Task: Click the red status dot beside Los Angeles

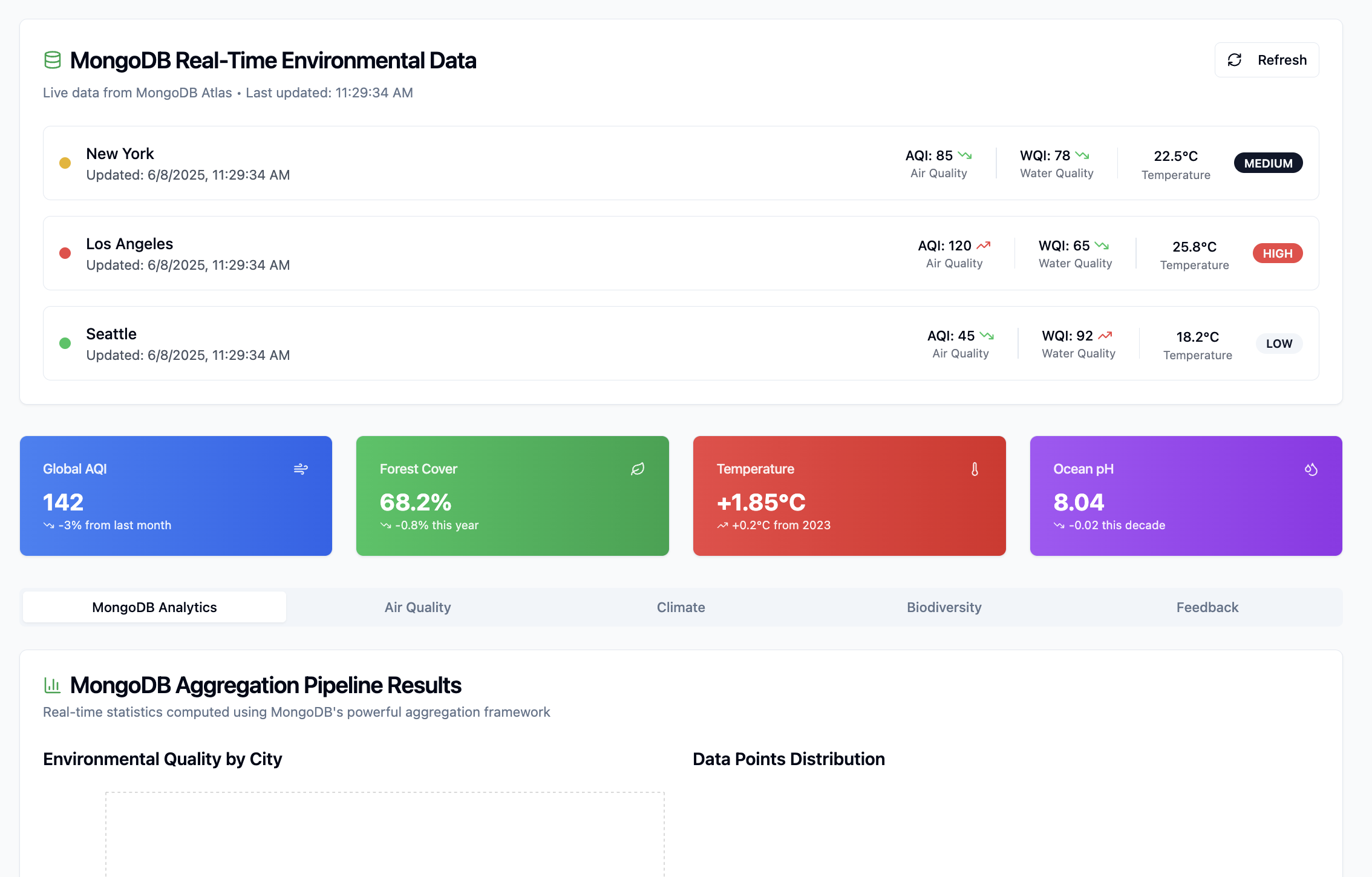Action: [x=65, y=253]
